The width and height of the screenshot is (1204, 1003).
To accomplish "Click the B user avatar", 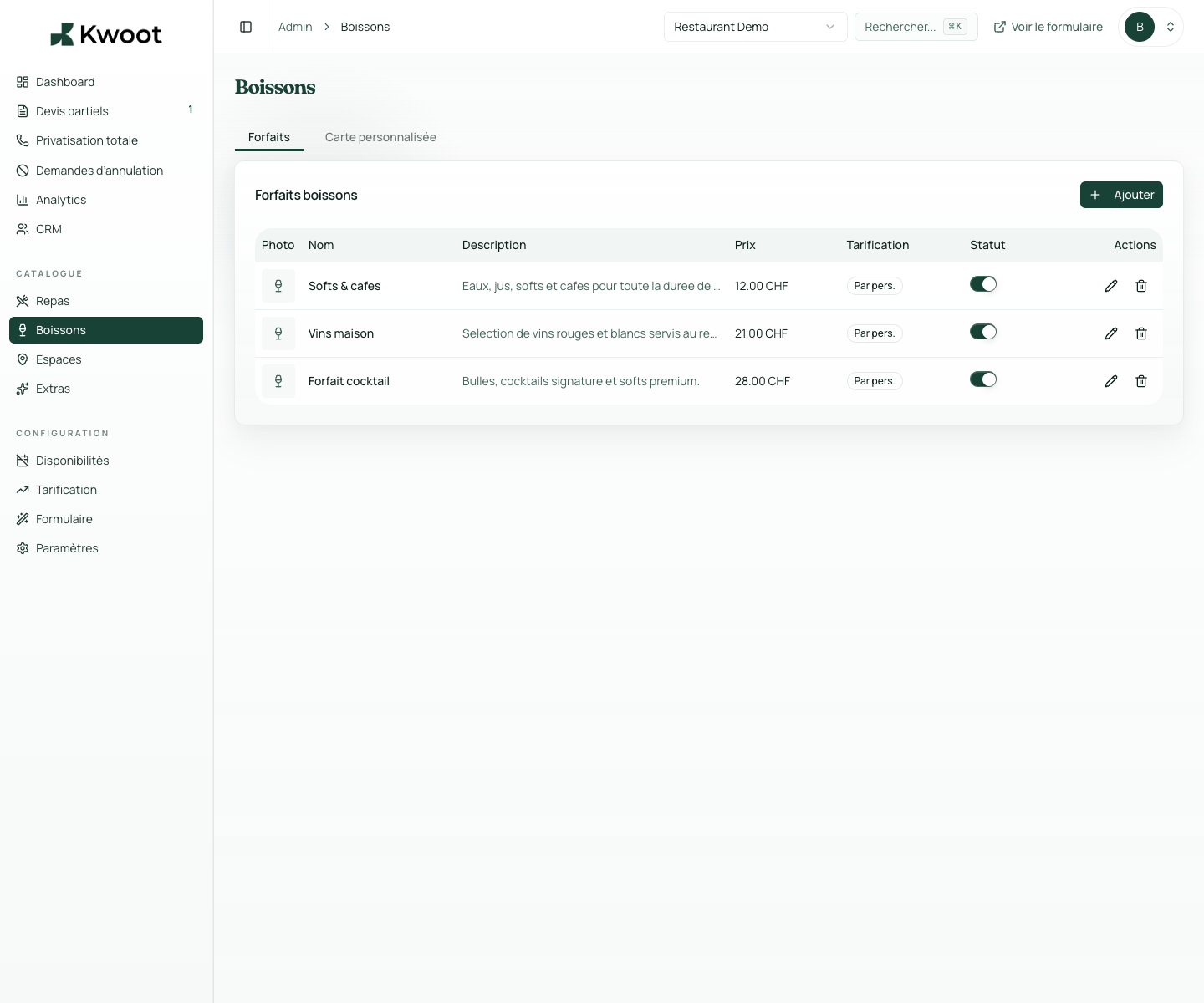I will 1140,27.
